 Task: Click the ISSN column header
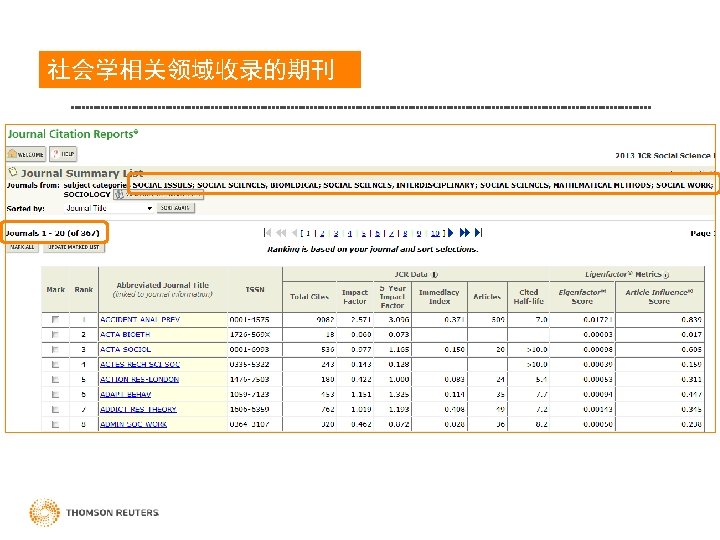(255, 289)
